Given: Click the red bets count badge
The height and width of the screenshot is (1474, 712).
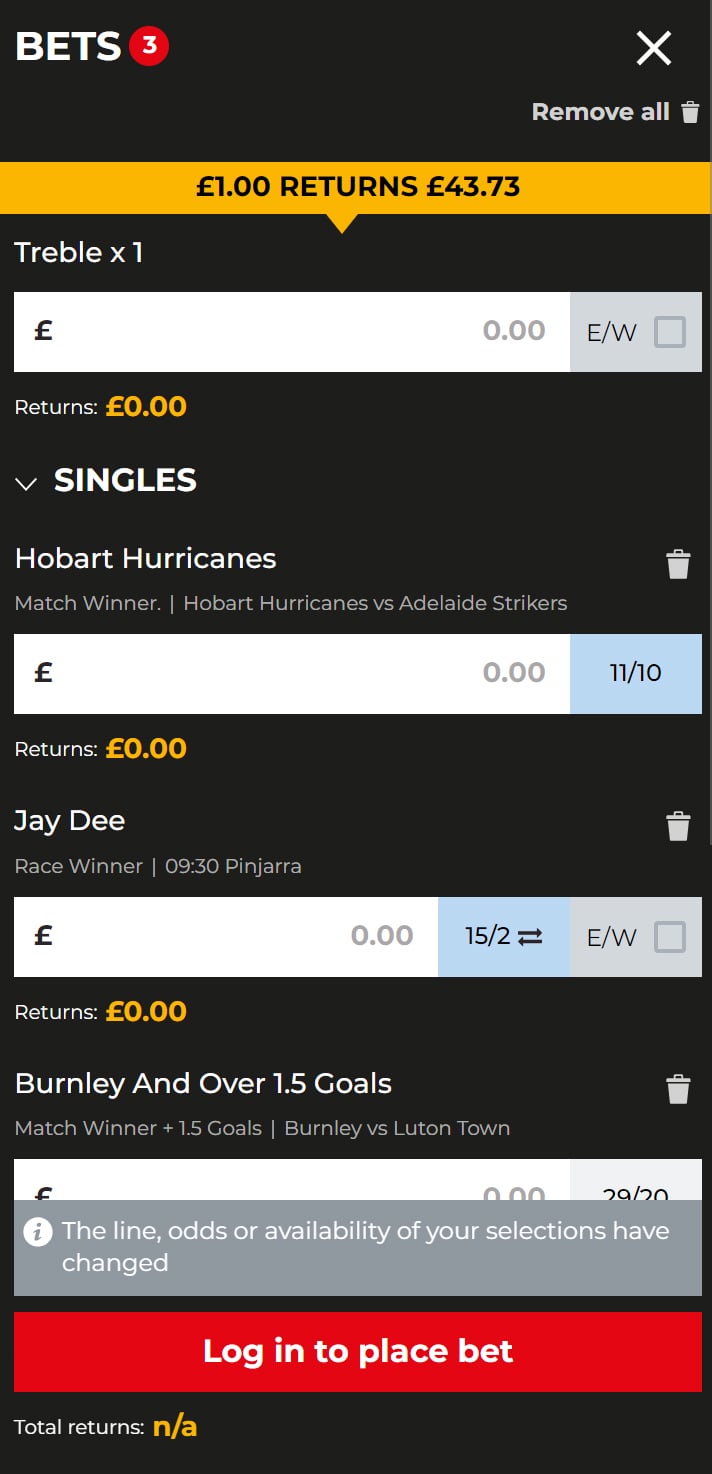Looking at the screenshot, I should click(x=149, y=46).
